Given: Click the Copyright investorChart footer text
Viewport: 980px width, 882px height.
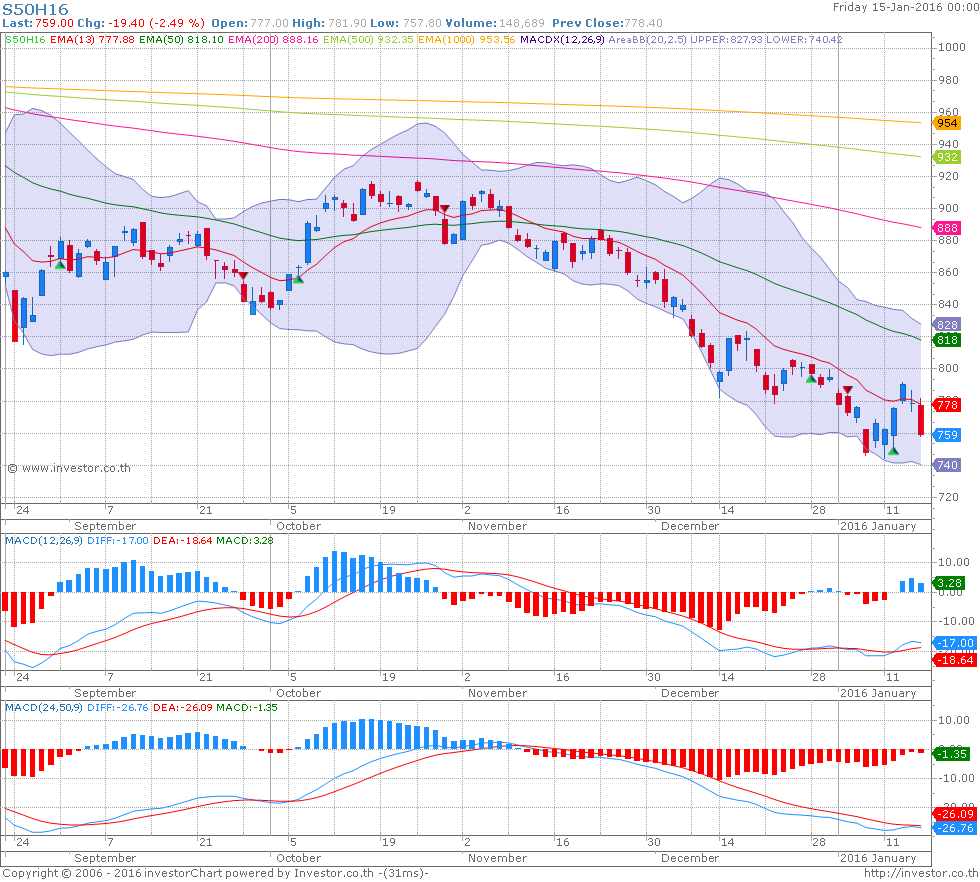Looking at the screenshot, I should [216, 873].
